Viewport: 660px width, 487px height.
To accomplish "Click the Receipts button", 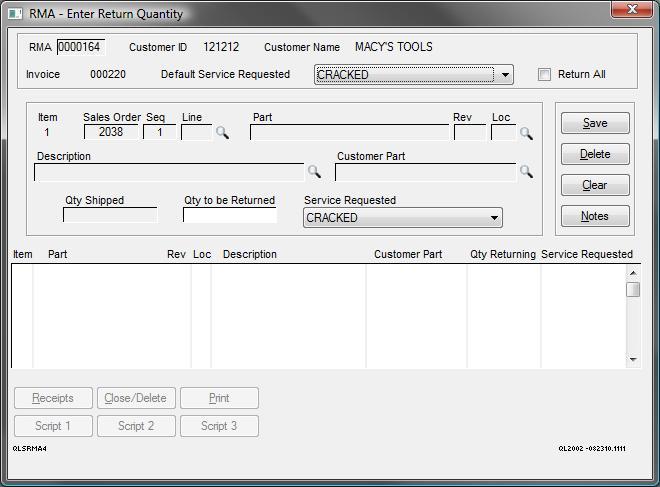I will point(53,398).
